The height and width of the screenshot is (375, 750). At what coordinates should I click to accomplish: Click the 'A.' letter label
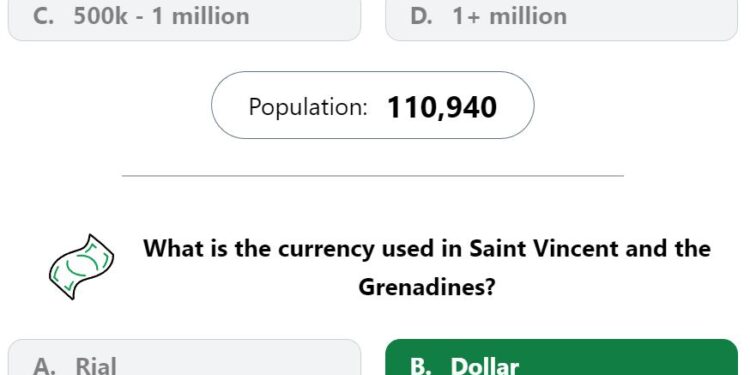(46, 367)
